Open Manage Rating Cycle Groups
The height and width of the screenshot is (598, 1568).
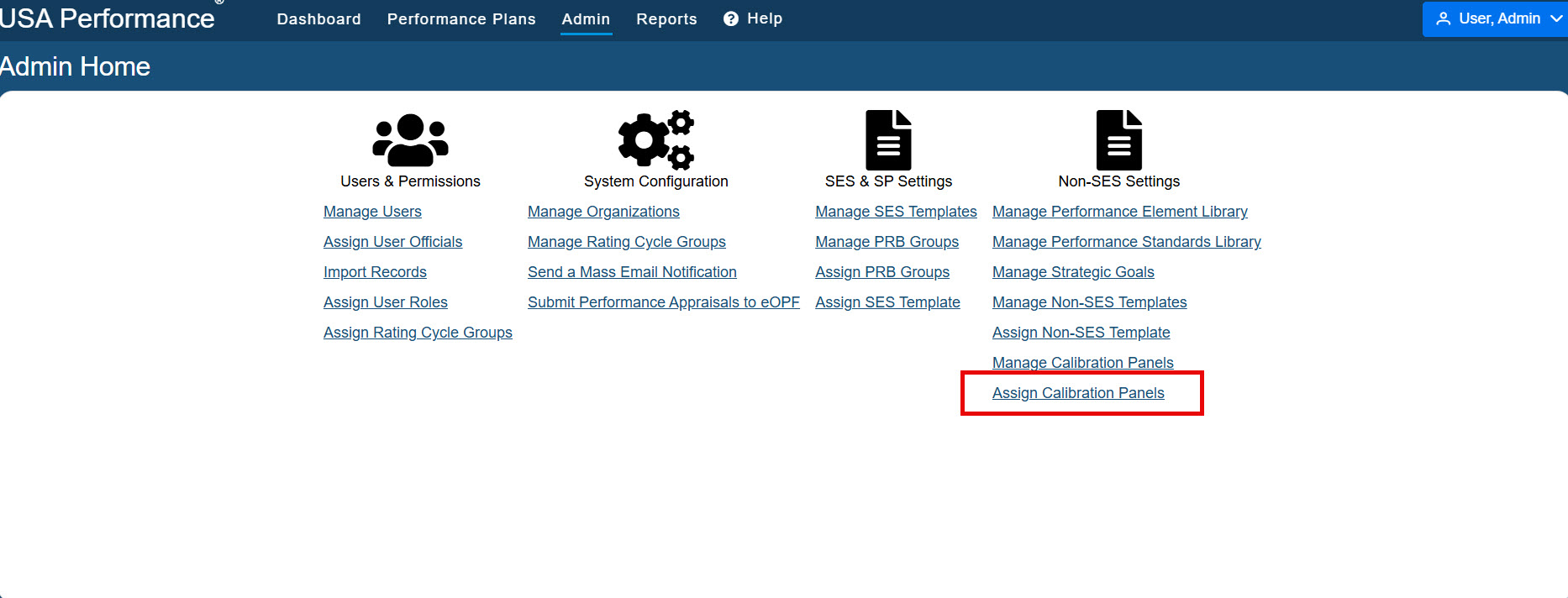click(x=627, y=242)
